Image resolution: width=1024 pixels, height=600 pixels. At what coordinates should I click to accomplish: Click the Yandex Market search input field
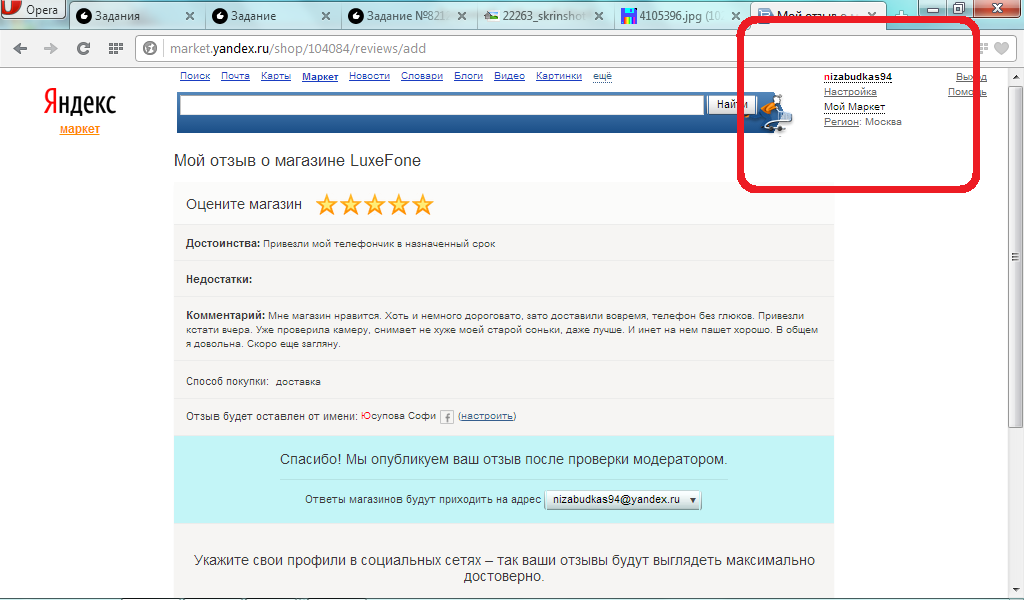coord(442,104)
